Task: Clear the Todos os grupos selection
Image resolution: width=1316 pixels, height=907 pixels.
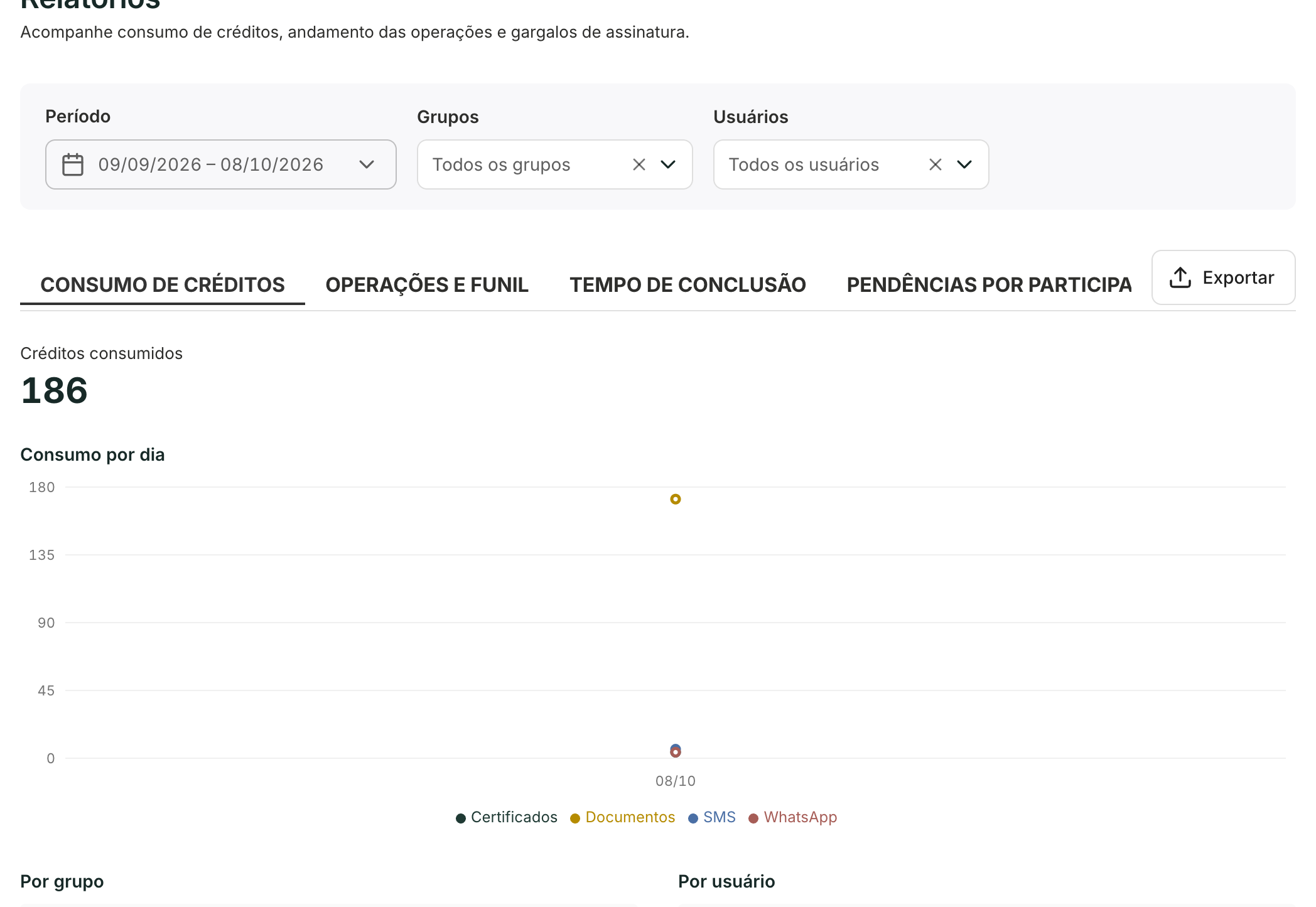Action: click(x=639, y=164)
